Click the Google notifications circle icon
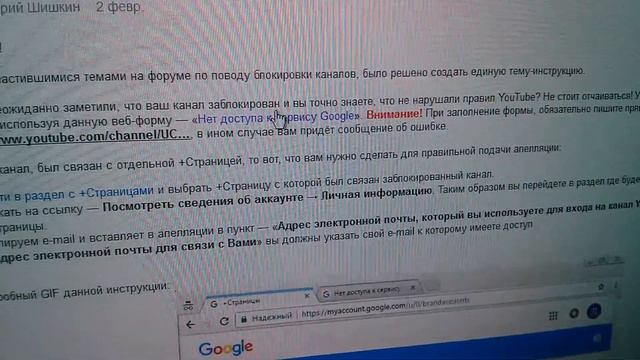The image size is (640, 360). pos(574,313)
